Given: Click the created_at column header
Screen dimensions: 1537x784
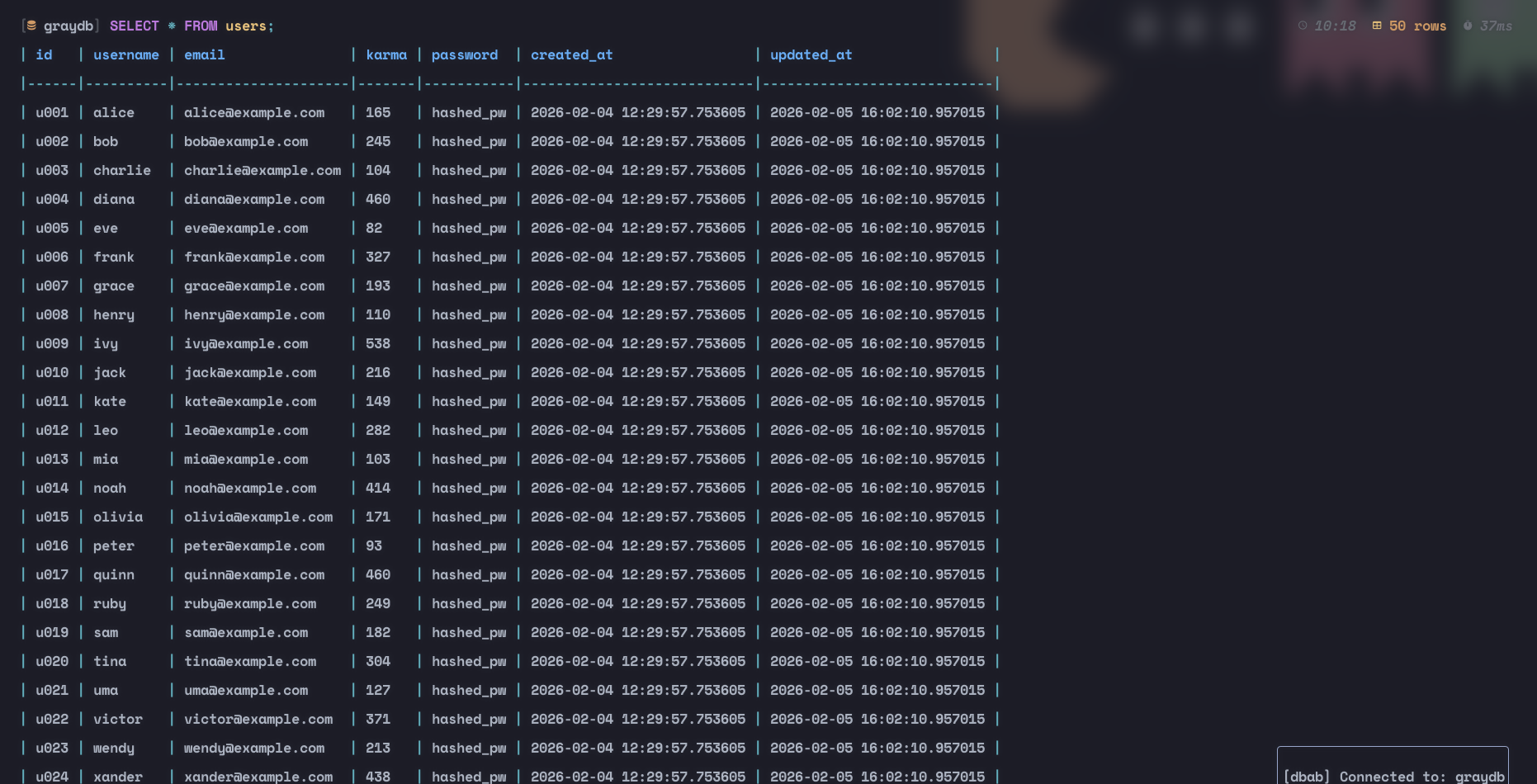Looking at the screenshot, I should 572,54.
